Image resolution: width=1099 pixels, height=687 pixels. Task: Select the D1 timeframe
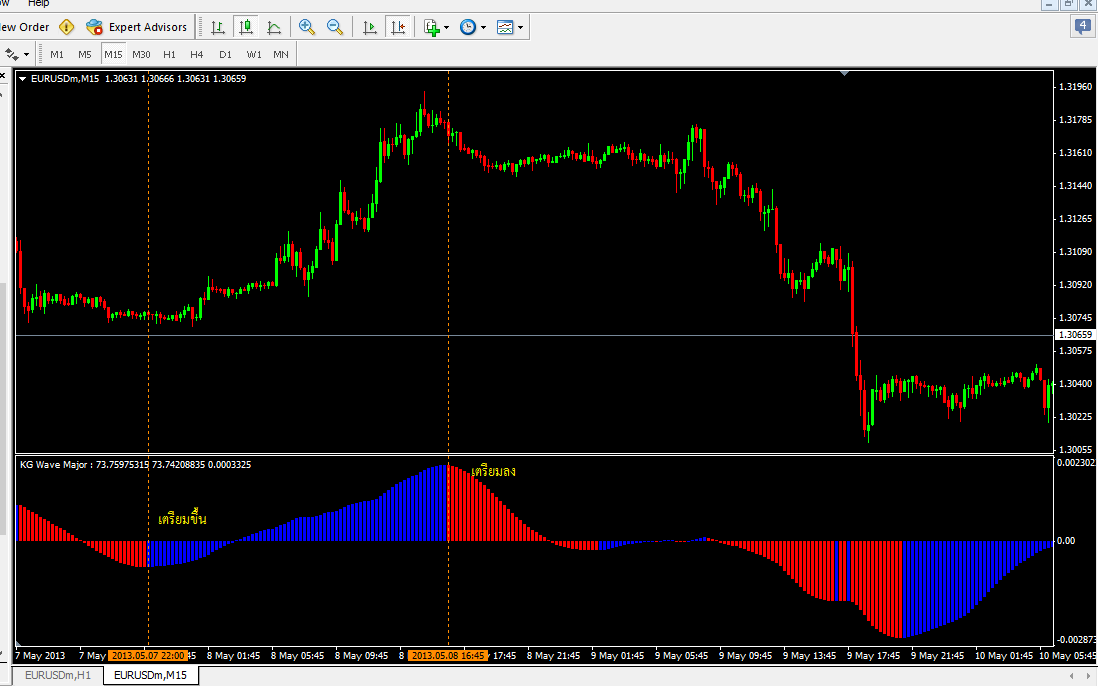[225, 55]
